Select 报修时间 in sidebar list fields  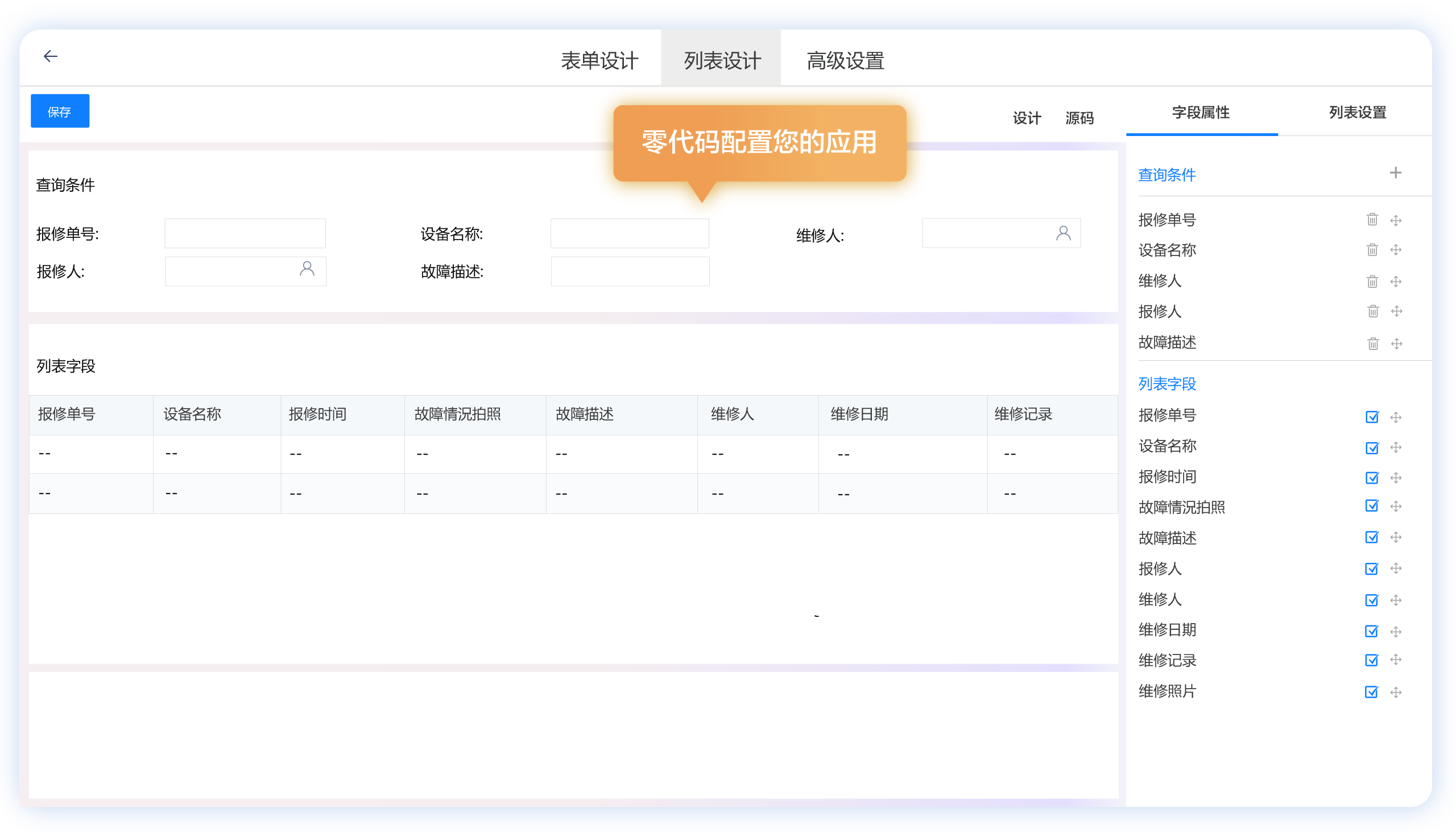click(x=1167, y=476)
